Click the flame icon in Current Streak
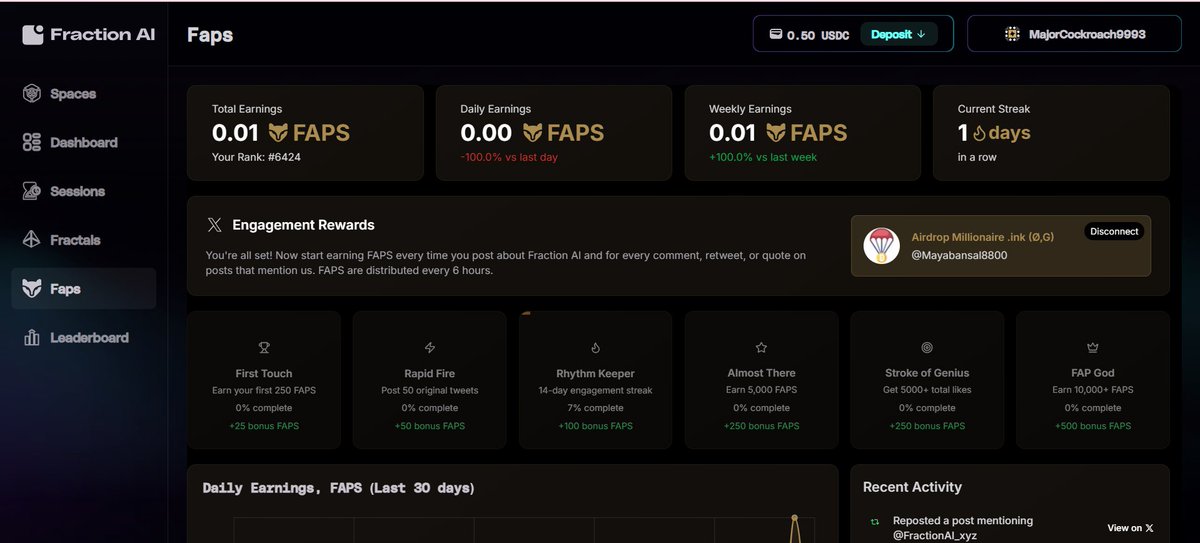Viewport: 1200px width, 543px height. (x=979, y=133)
